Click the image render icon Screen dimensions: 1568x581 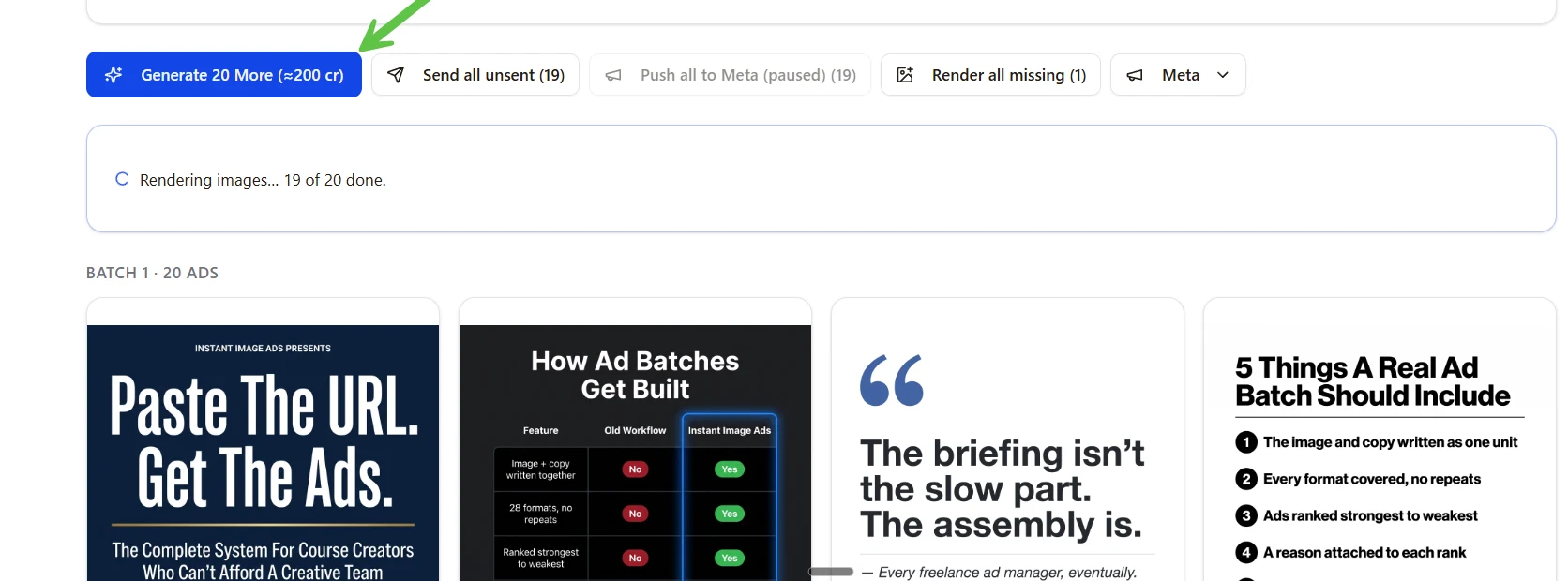905,75
